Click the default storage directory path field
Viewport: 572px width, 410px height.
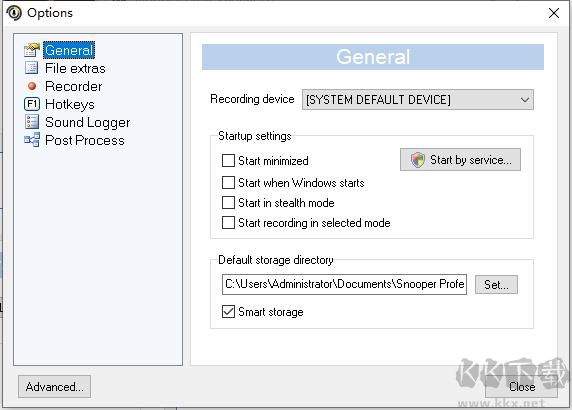[x=344, y=285]
